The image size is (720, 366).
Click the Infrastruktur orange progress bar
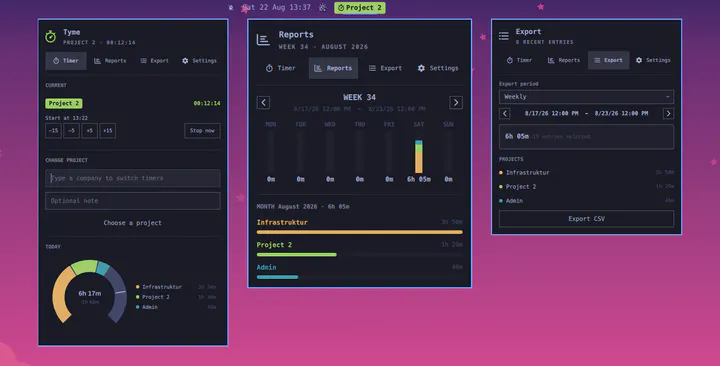360,232
